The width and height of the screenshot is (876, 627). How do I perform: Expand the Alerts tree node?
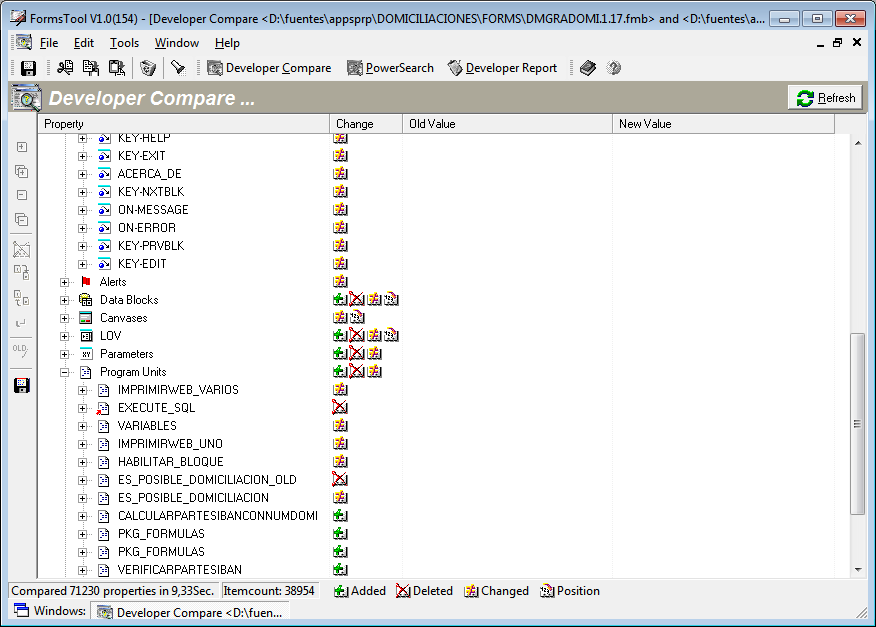[64, 281]
